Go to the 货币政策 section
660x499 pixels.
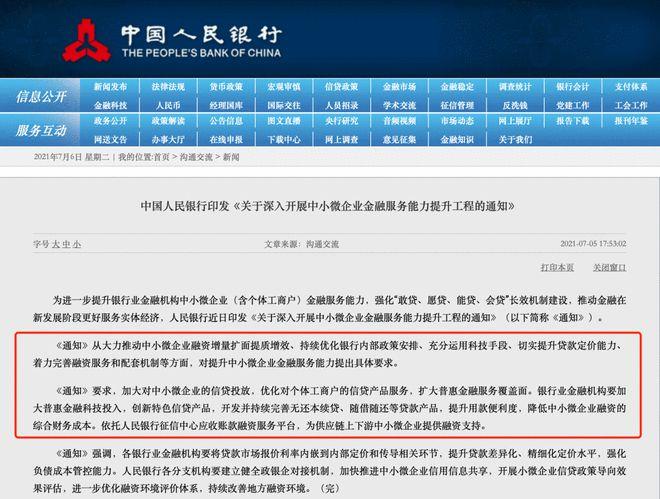(x=226, y=87)
